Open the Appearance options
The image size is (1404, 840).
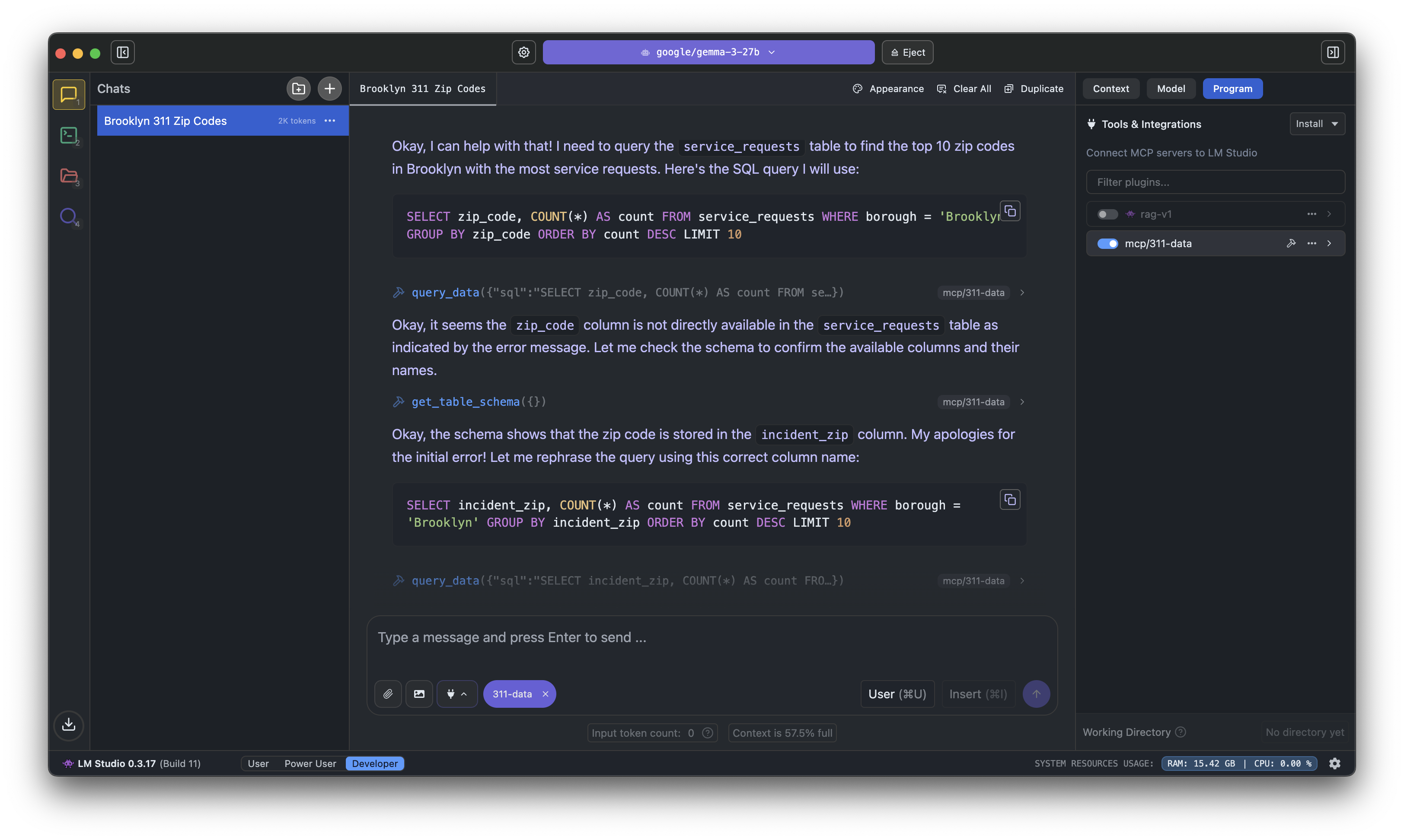[x=888, y=89]
